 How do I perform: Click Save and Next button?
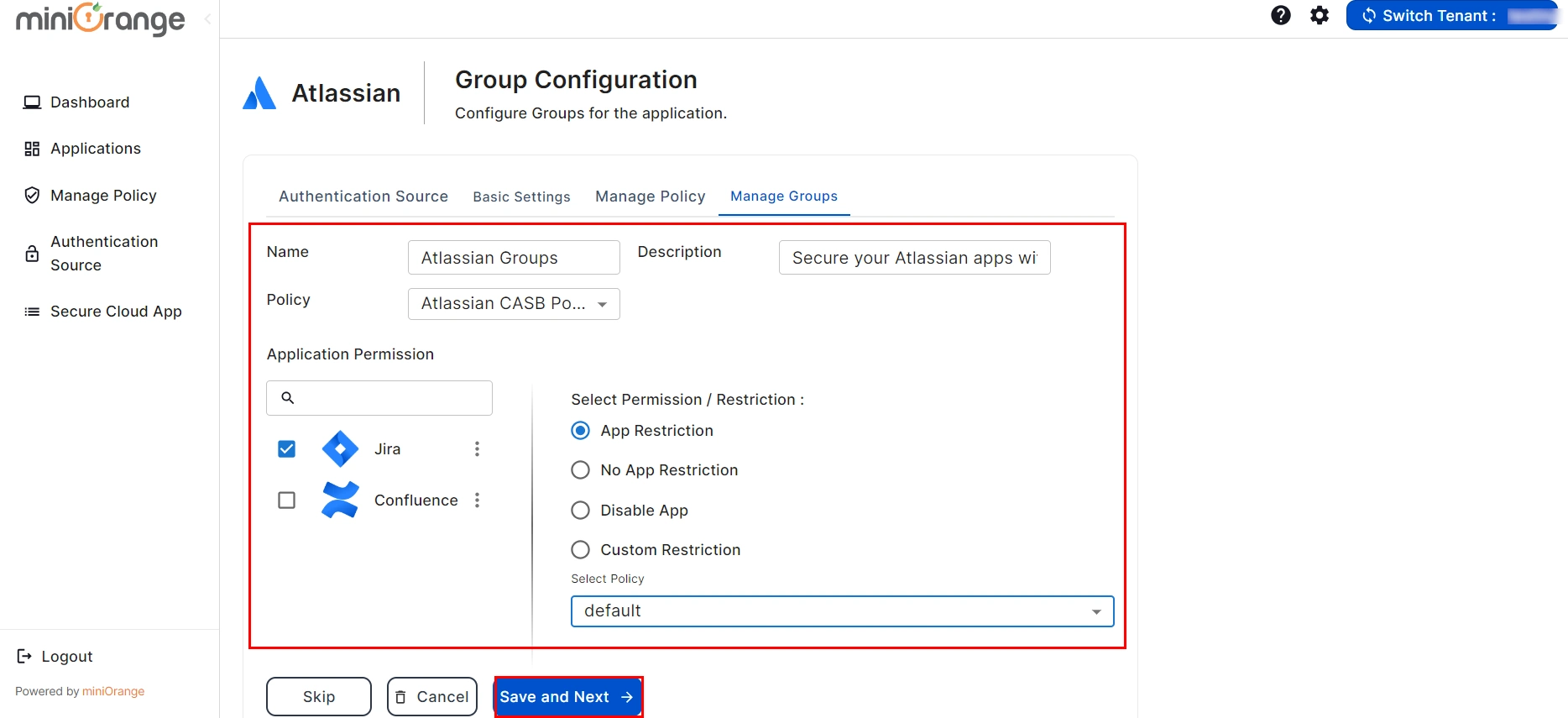click(568, 697)
